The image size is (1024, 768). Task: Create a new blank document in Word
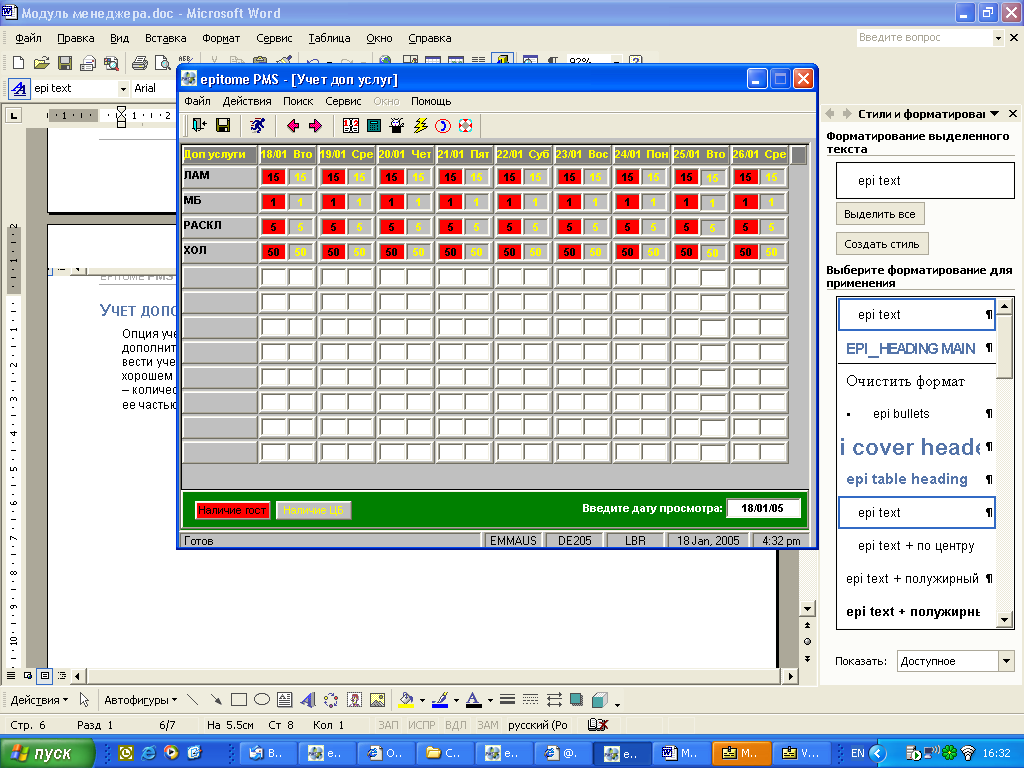point(18,63)
